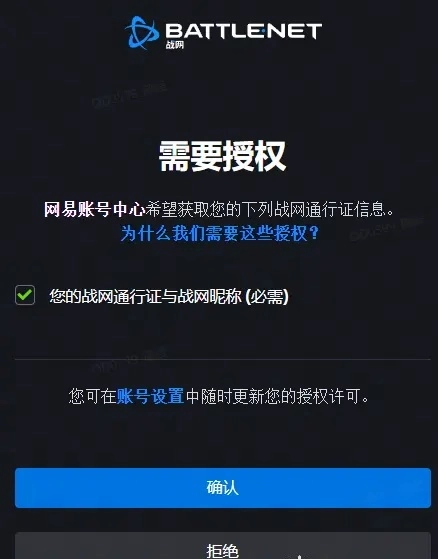
Task: Click the 中随时更新您的授权许可 text
Action: [277, 396]
